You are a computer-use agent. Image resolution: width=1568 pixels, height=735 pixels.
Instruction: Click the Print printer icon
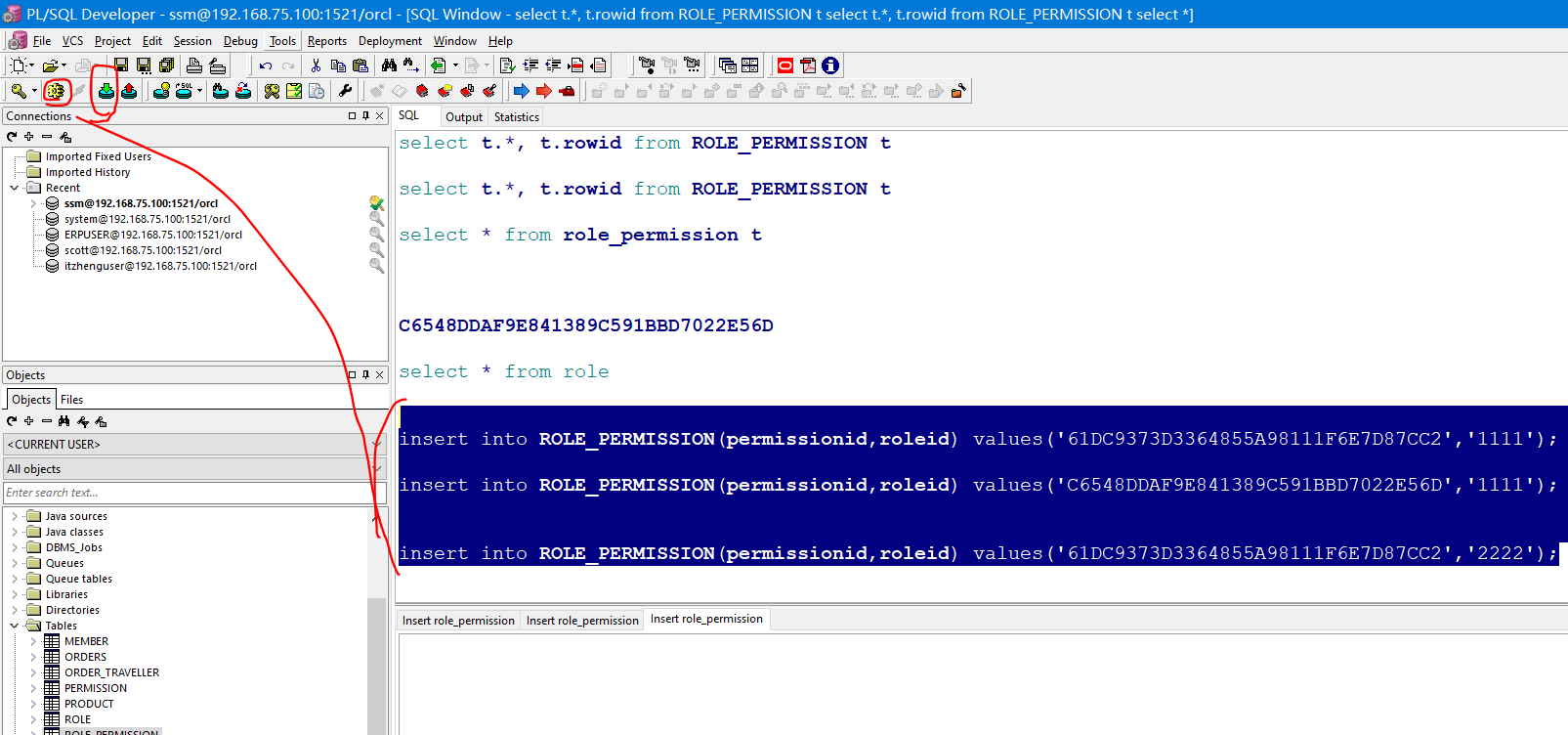click(194, 65)
